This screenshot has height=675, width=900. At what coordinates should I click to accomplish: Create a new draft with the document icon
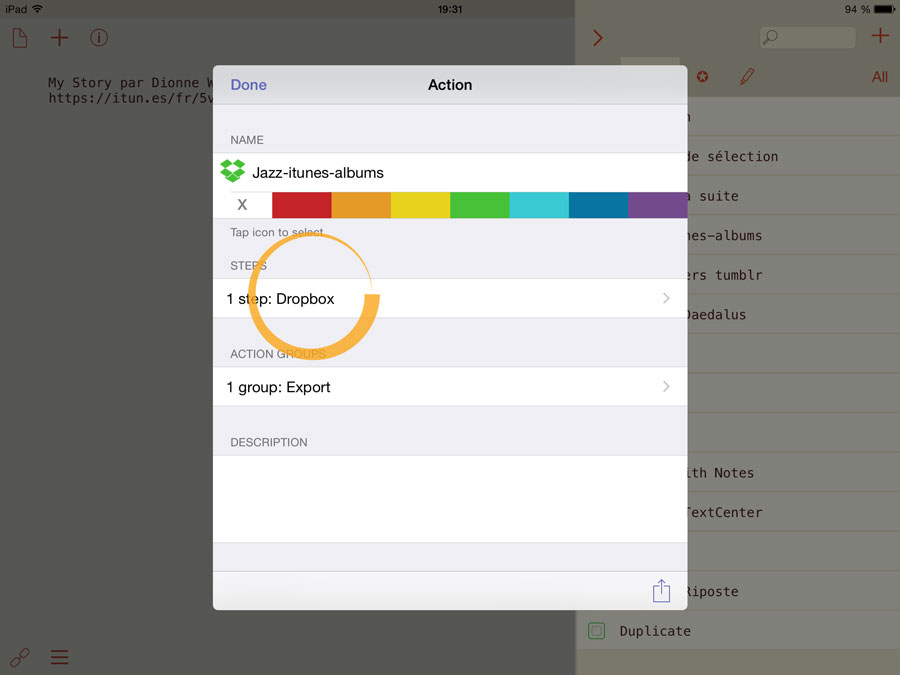pos(20,38)
